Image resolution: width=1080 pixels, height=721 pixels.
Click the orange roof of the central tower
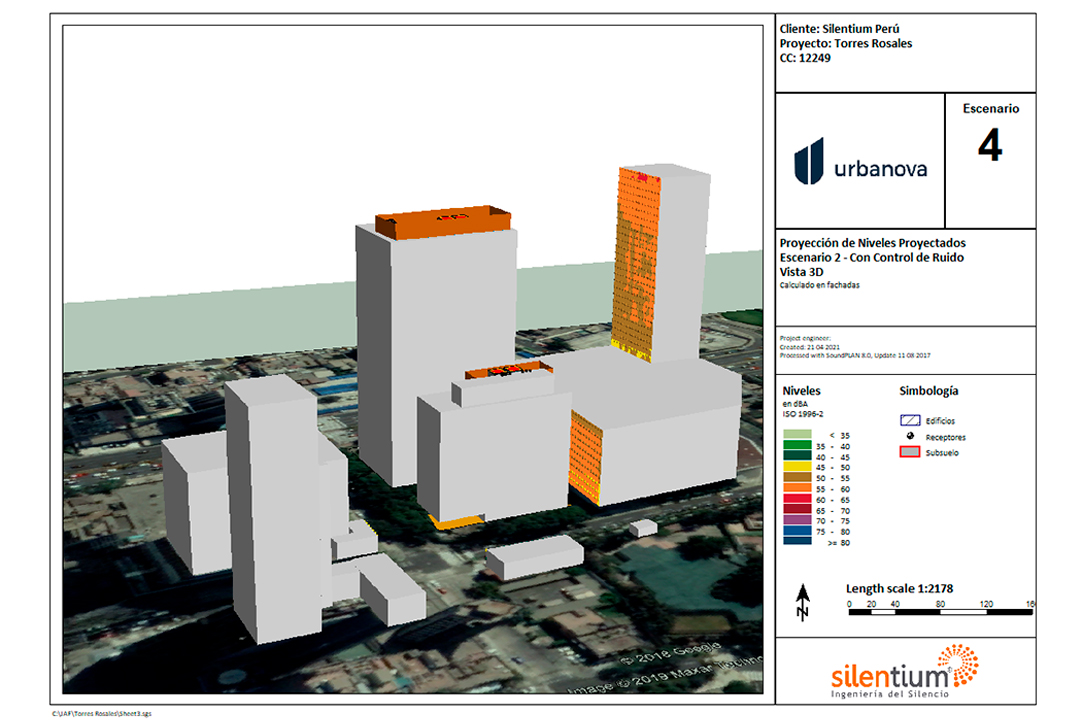pos(440,224)
